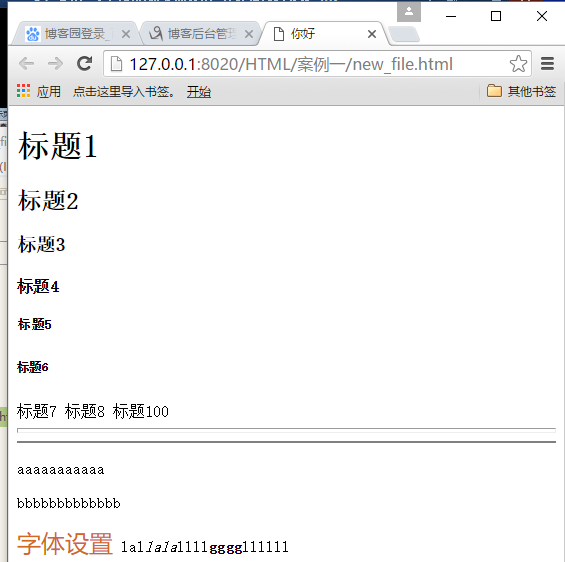Viewport: 565px width, 562px height.
Task: Click the bbbbbbbbbbbbb paragraph
Action: point(68,503)
